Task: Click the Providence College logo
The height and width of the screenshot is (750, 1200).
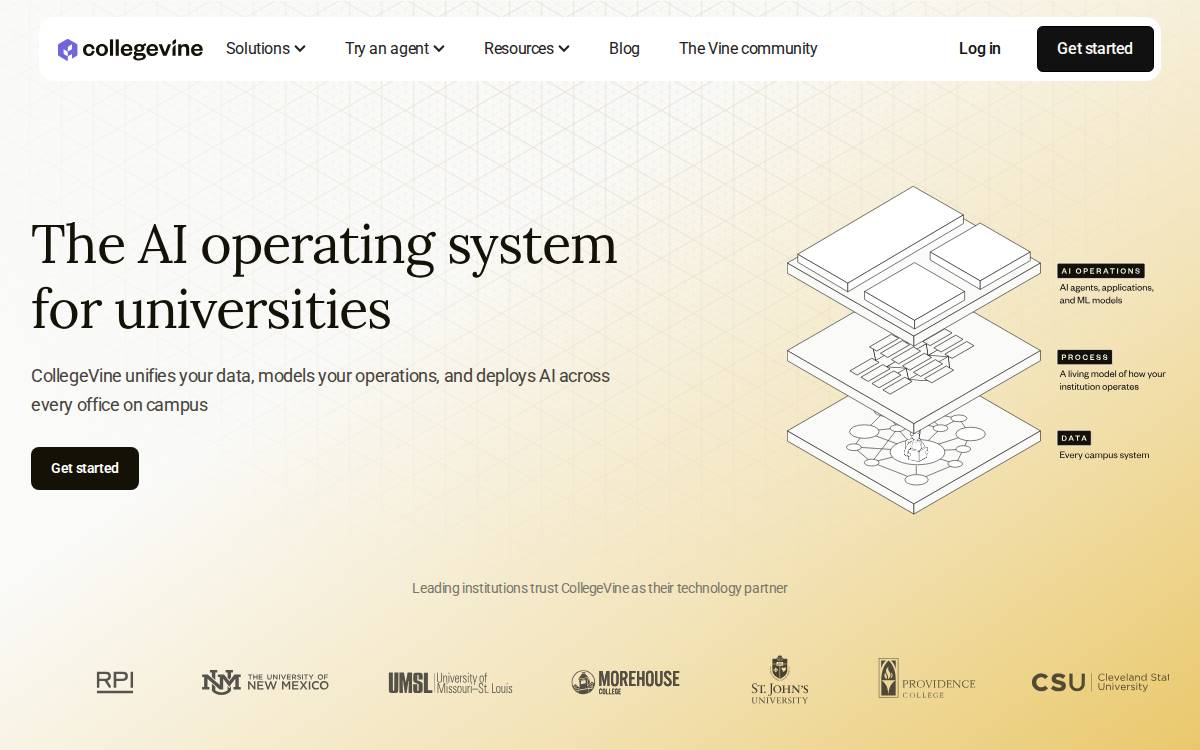Action: click(x=927, y=679)
